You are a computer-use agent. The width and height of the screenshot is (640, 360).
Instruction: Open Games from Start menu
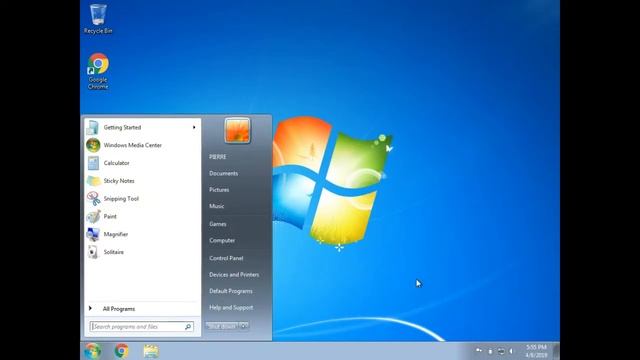tap(218, 224)
